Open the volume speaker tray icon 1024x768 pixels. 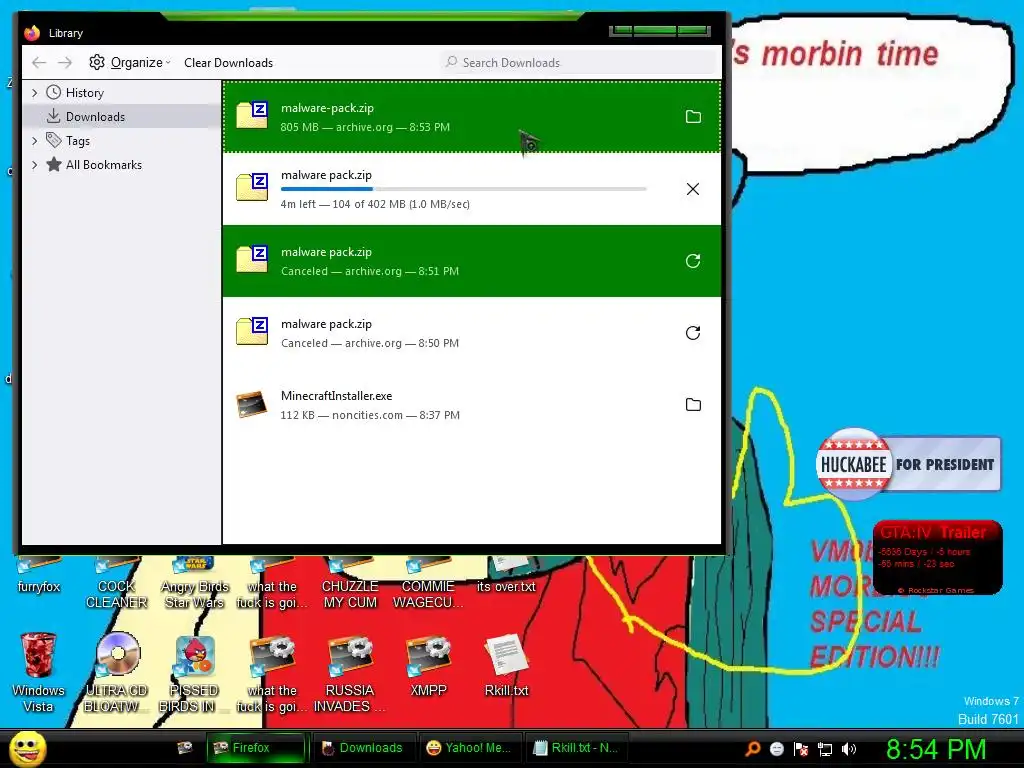(x=849, y=749)
